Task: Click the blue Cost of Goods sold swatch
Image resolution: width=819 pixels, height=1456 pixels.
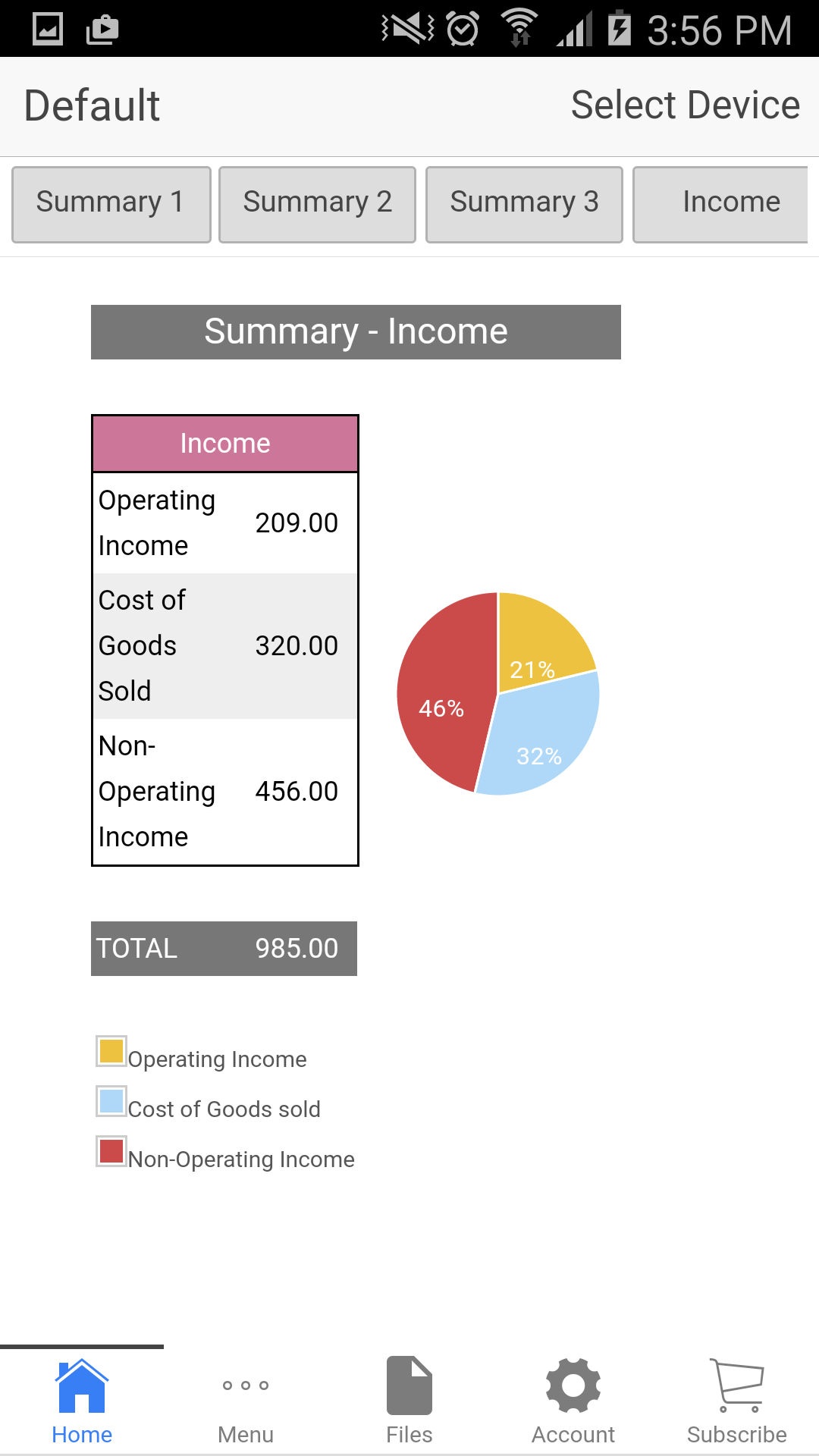Action: [110, 1104]
